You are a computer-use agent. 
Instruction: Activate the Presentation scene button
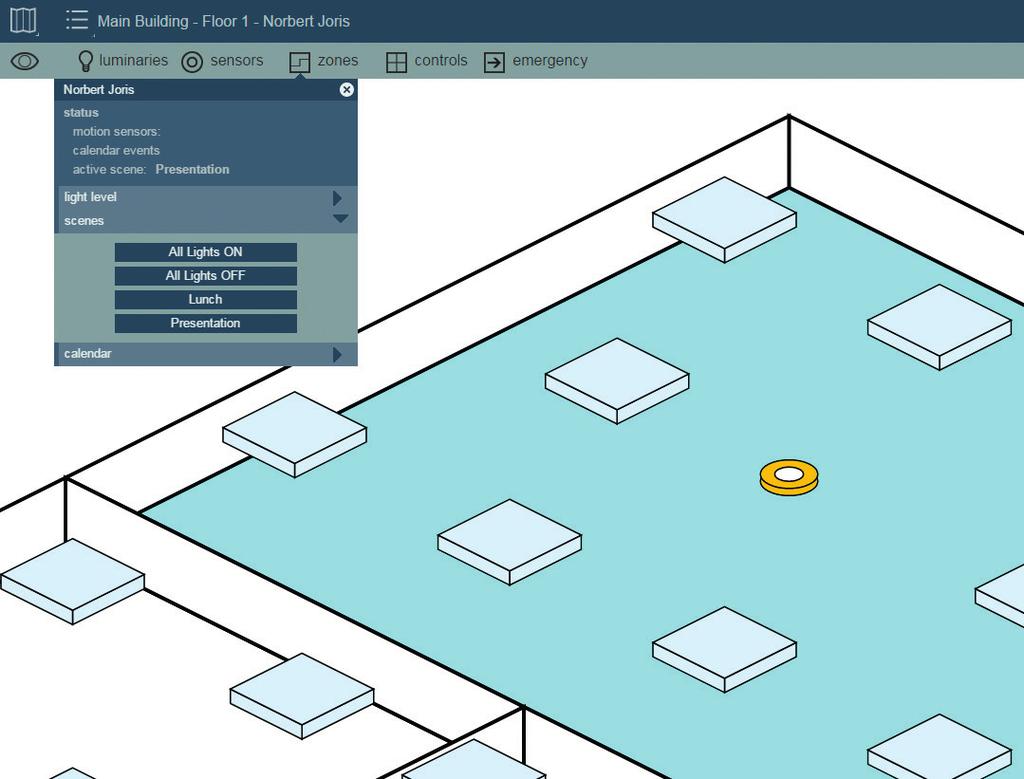click(206, 323)
